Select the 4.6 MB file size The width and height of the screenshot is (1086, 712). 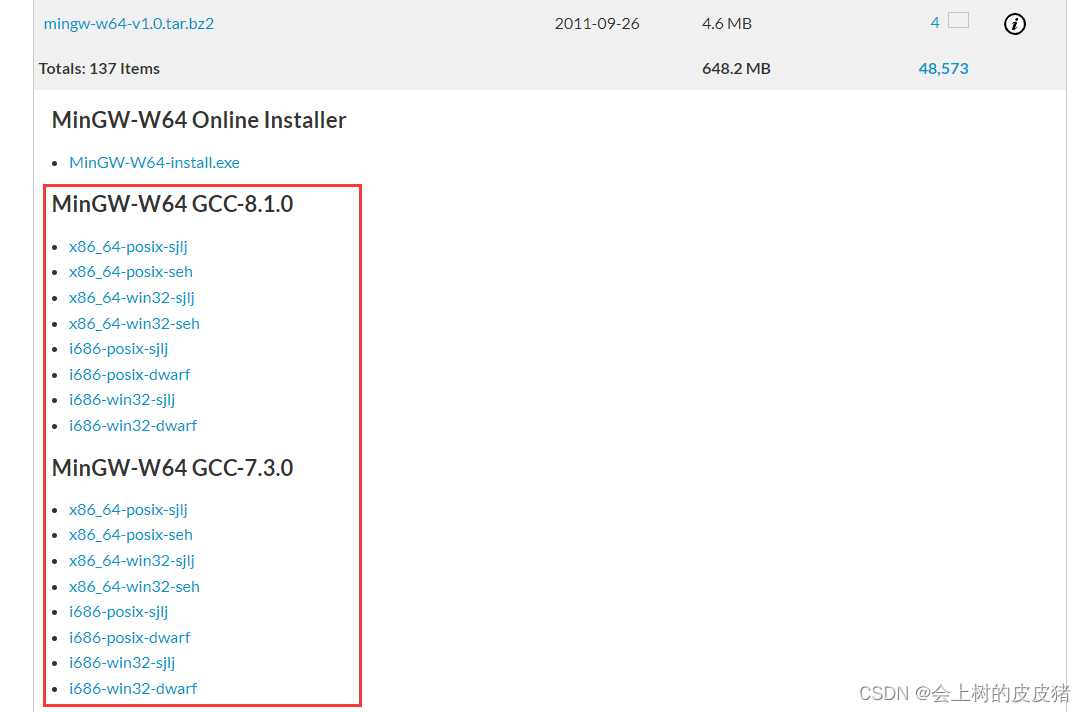(x=727, y=24)
